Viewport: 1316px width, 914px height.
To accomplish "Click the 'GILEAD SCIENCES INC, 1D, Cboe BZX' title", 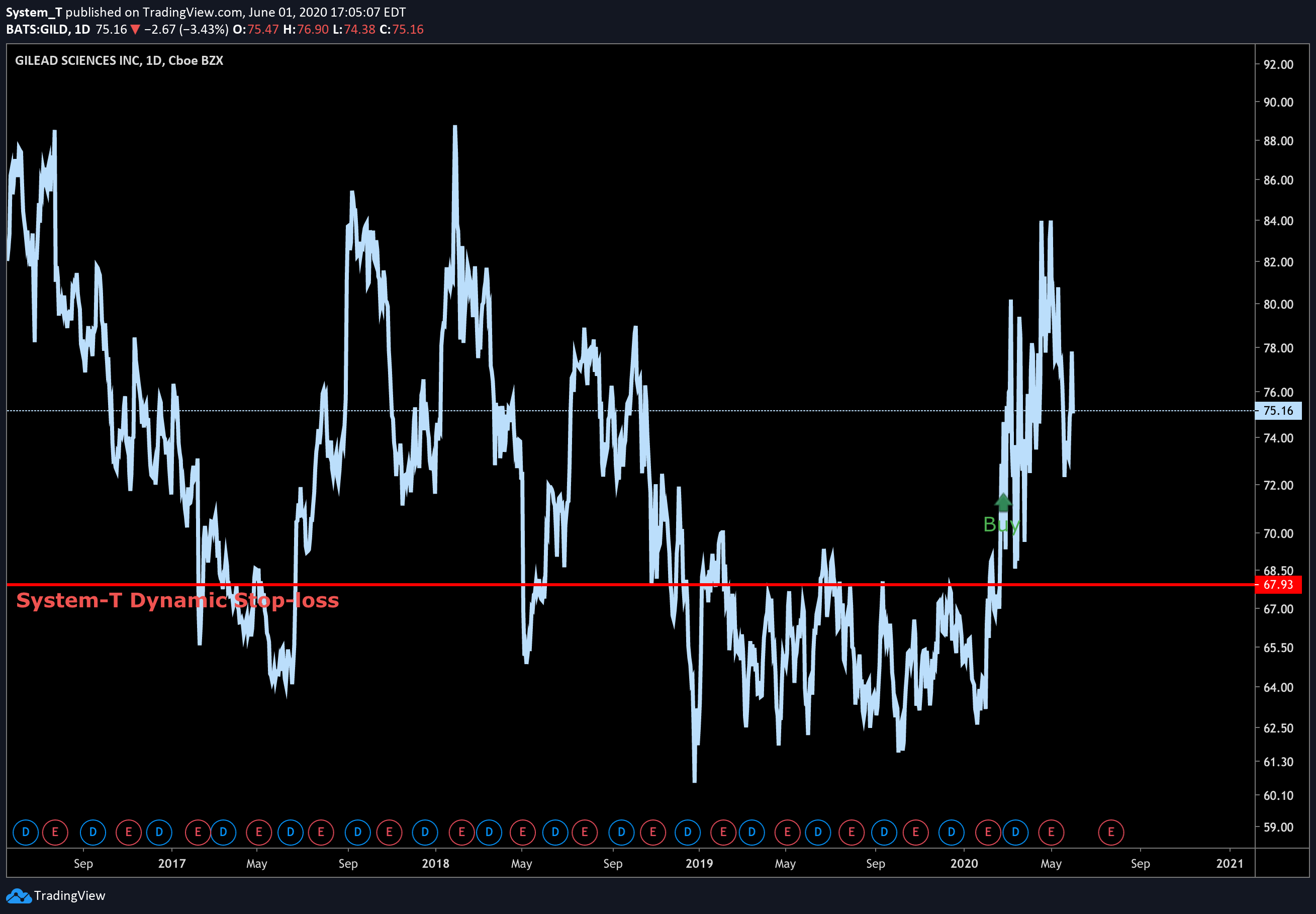I will [119, 61].
